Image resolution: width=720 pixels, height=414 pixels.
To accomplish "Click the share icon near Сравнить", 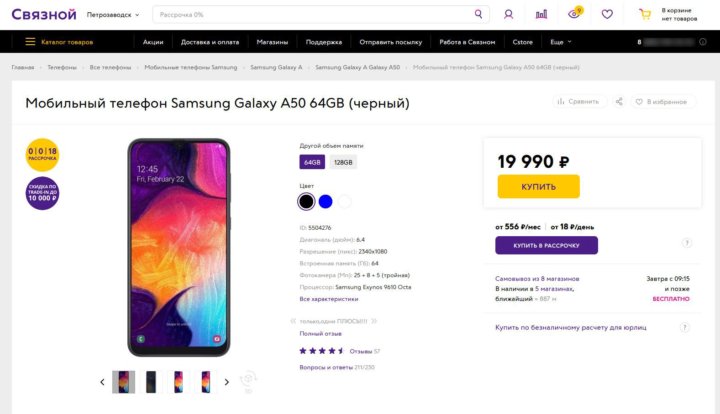I will (620, 102).
